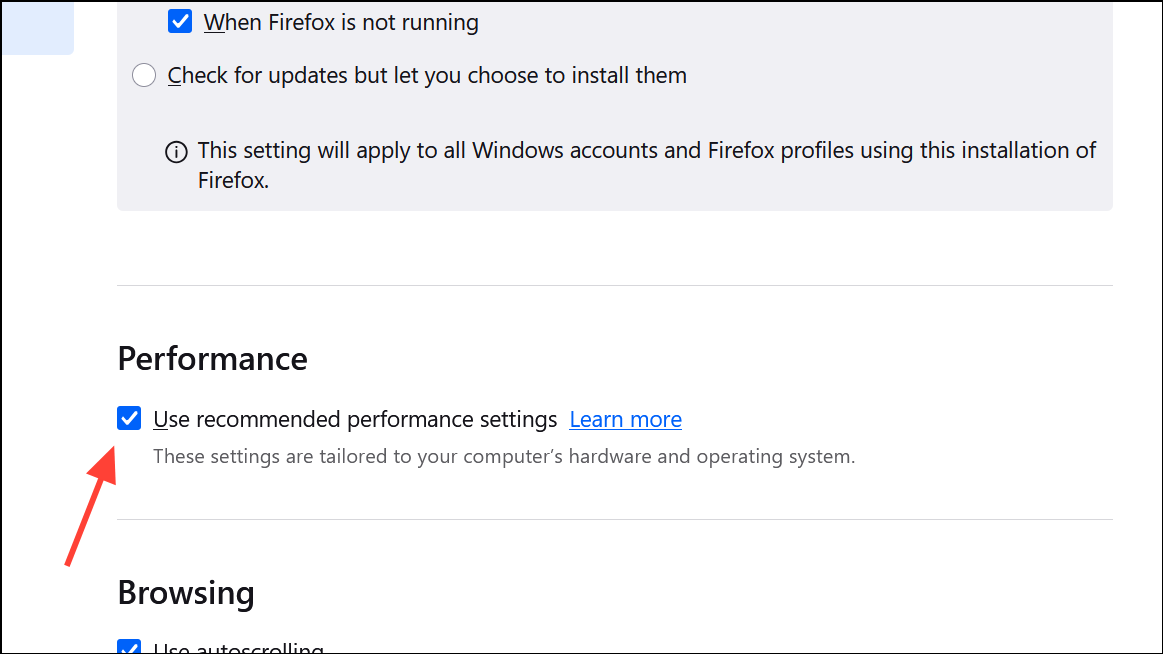Click the word "Firefox." ending the note

coord(233,182)
